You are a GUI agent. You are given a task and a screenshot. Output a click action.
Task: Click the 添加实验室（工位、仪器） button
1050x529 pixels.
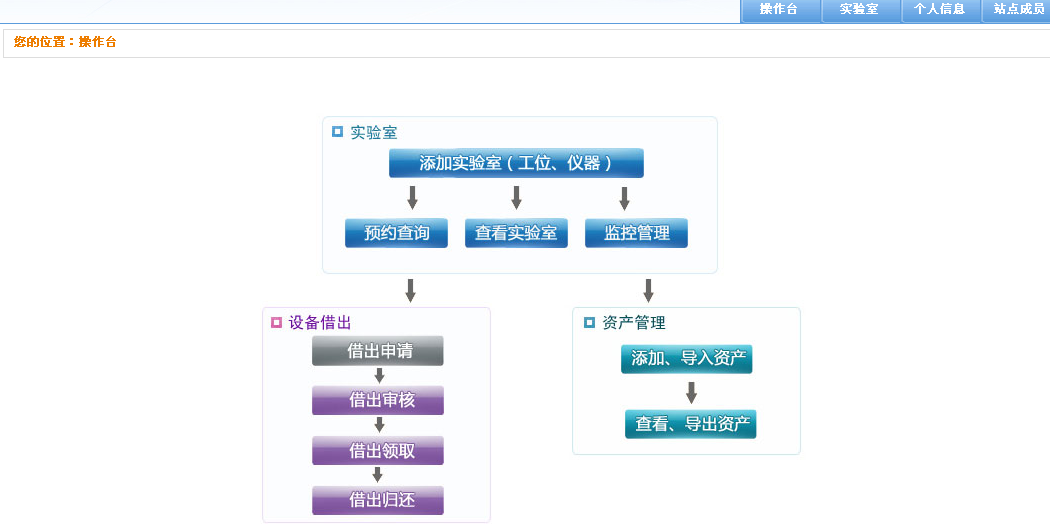click(516, 163)
